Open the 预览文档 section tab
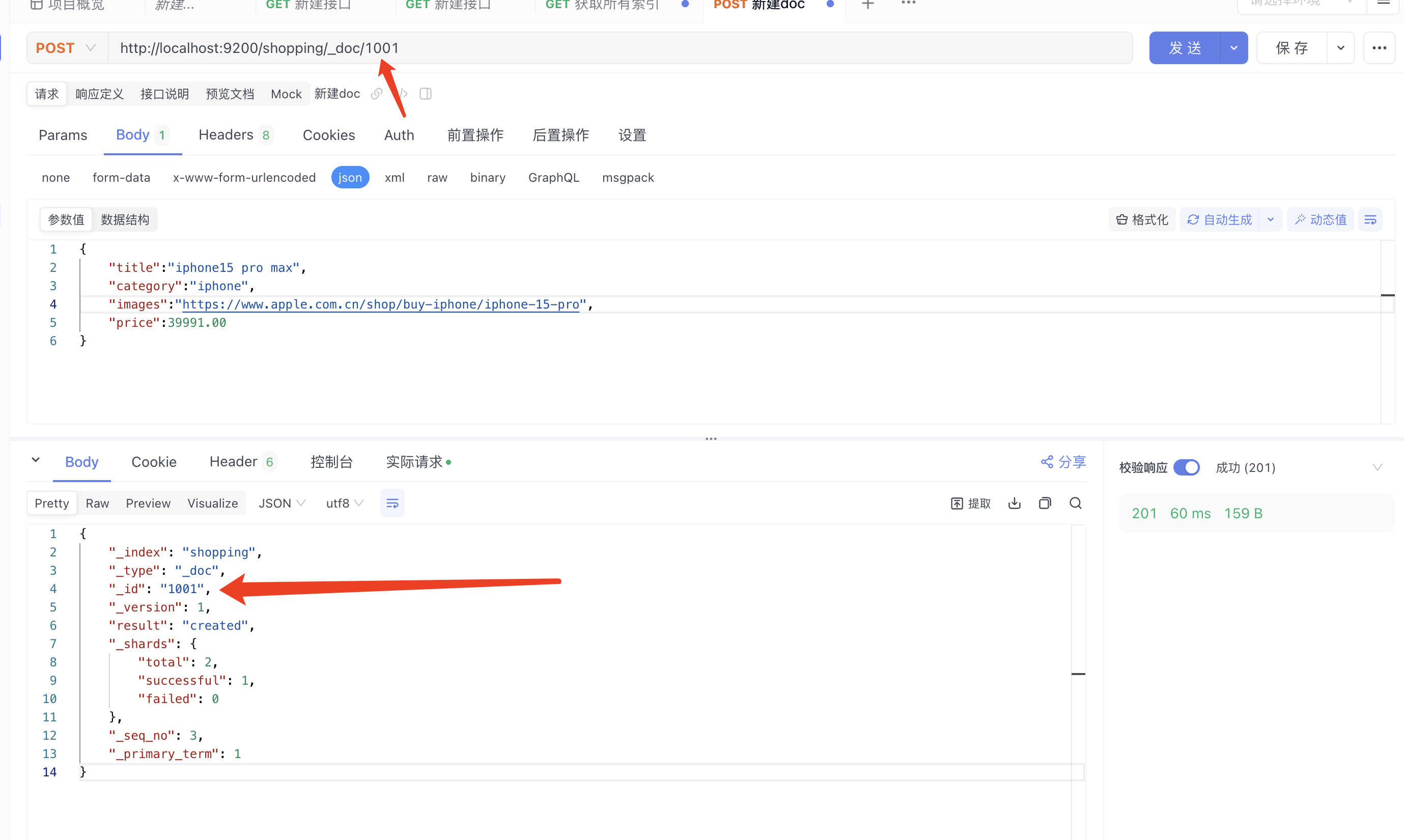1404x840 pixels. click(x=230, y=94)
